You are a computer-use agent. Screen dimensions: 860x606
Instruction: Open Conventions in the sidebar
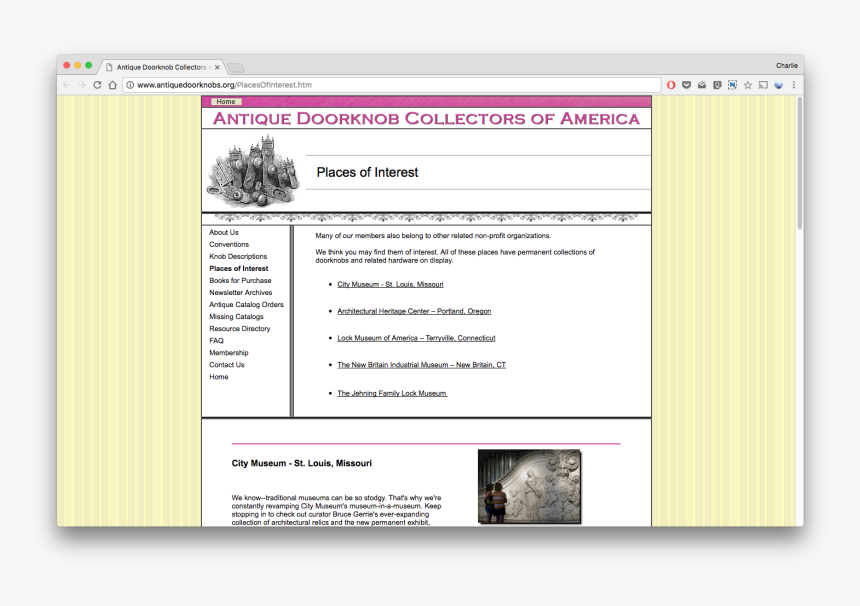coord(229,245)
